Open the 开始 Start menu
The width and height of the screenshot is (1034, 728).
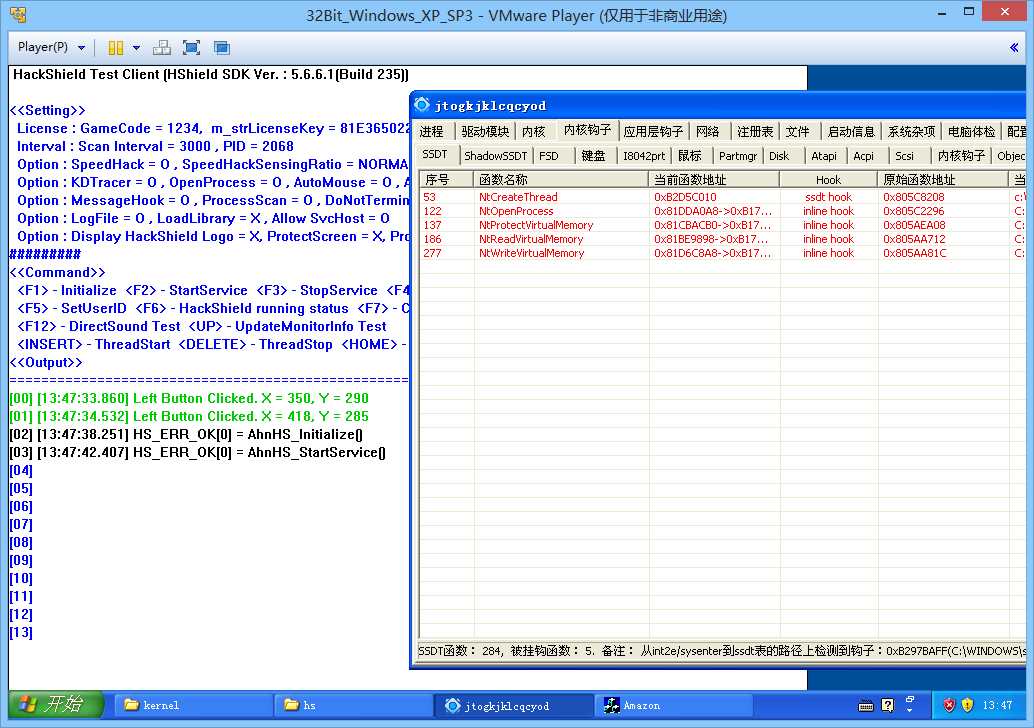click(56, 704)
